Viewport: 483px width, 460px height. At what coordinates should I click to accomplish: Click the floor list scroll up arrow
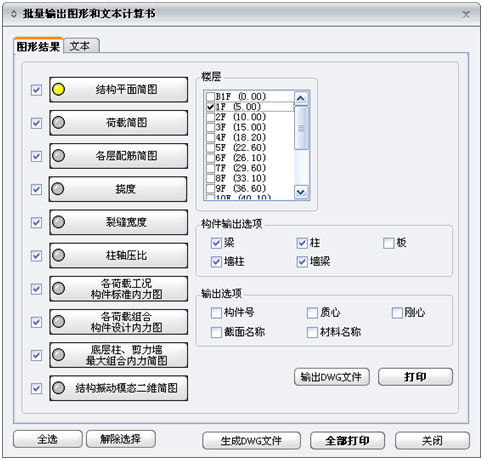pos(301,98)
